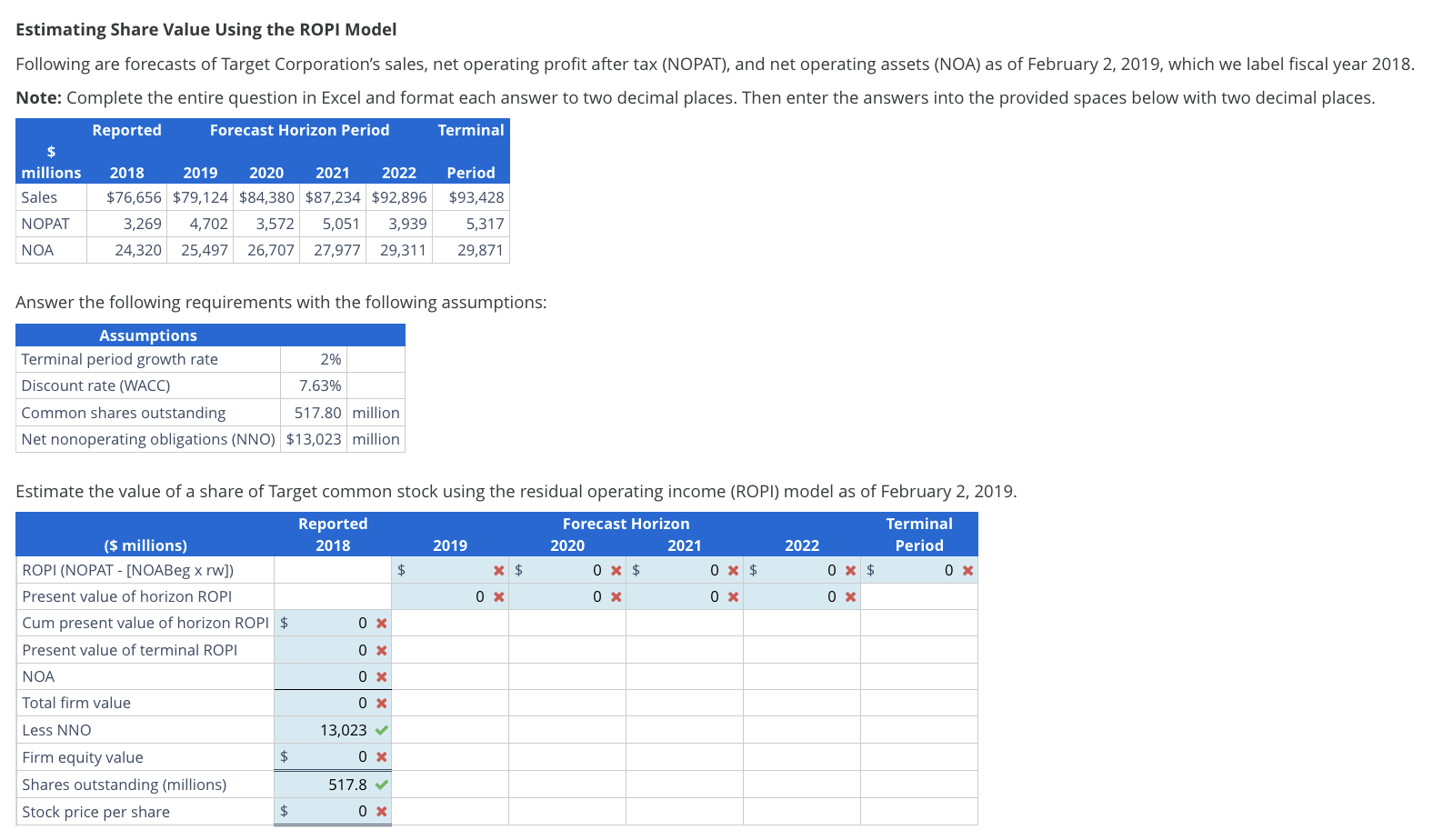Screen dimensions: 1433x840
Task: Click the green checkmark beside Less NNO
Action: [x=382, y=730]
